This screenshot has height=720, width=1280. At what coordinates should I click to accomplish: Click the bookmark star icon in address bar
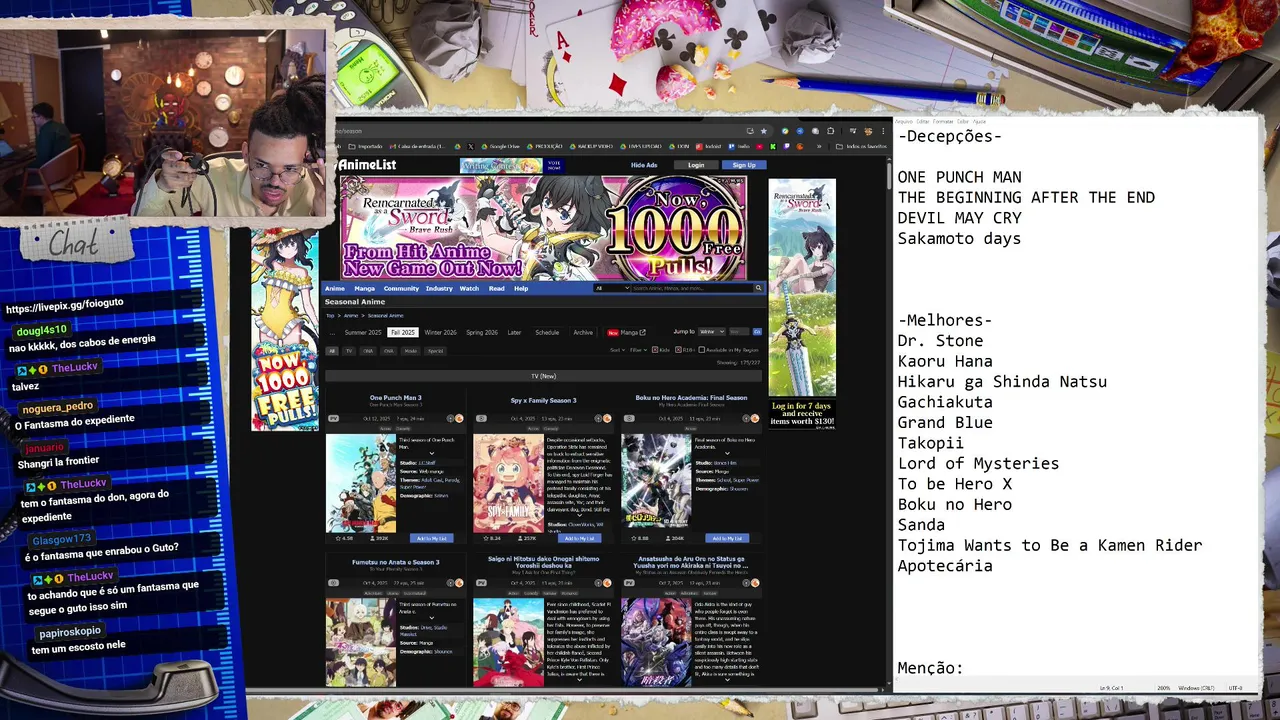(764, 131)
